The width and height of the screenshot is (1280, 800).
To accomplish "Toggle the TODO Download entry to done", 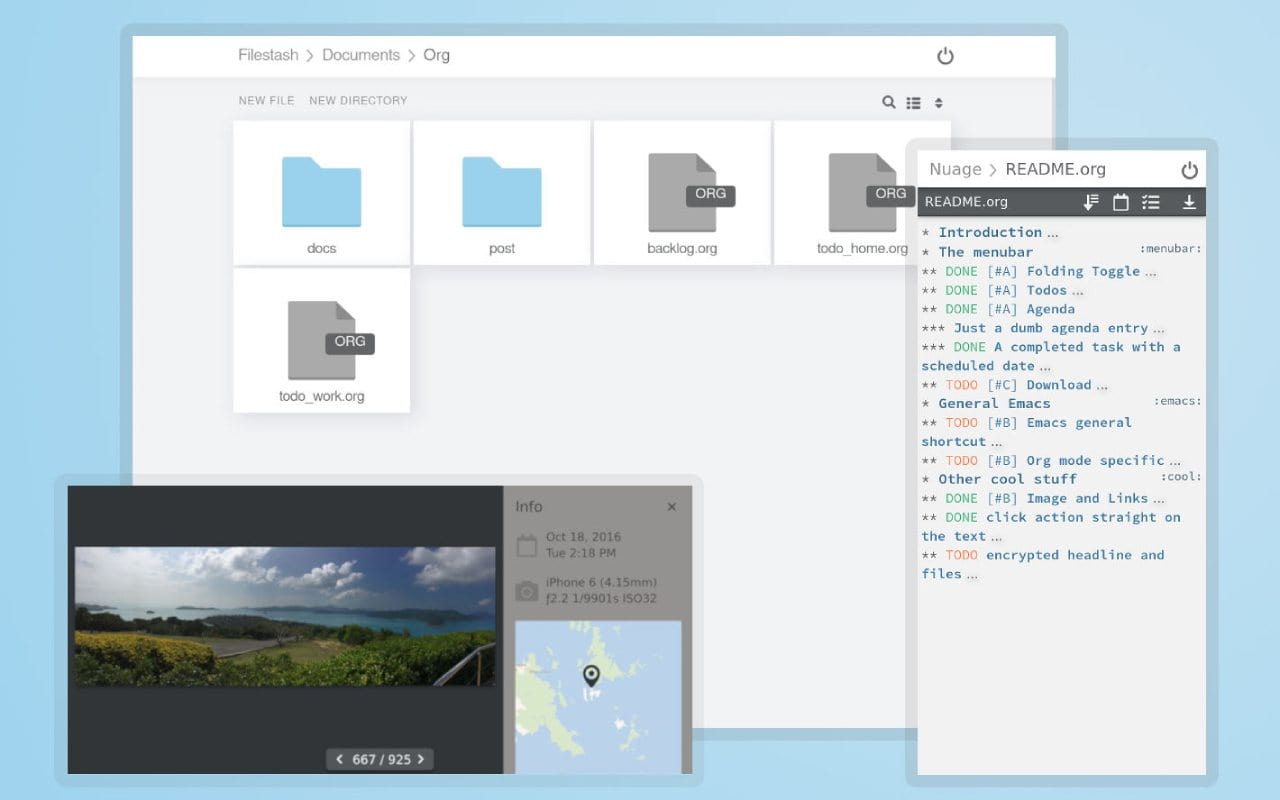I will click(961, 384).
